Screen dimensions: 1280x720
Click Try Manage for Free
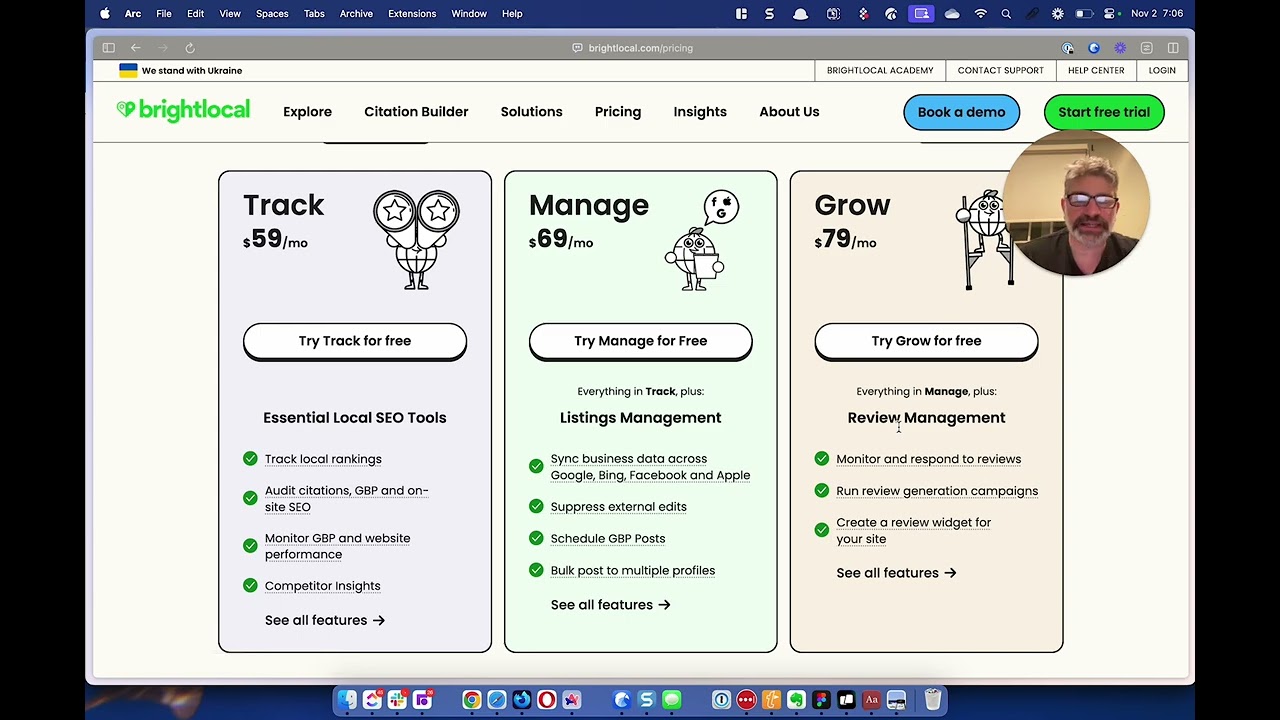point(641,341)
